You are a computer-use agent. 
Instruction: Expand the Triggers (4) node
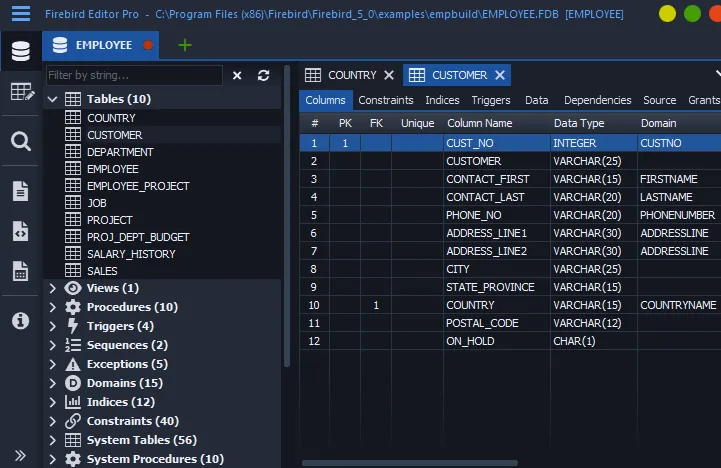coord(52,326)
